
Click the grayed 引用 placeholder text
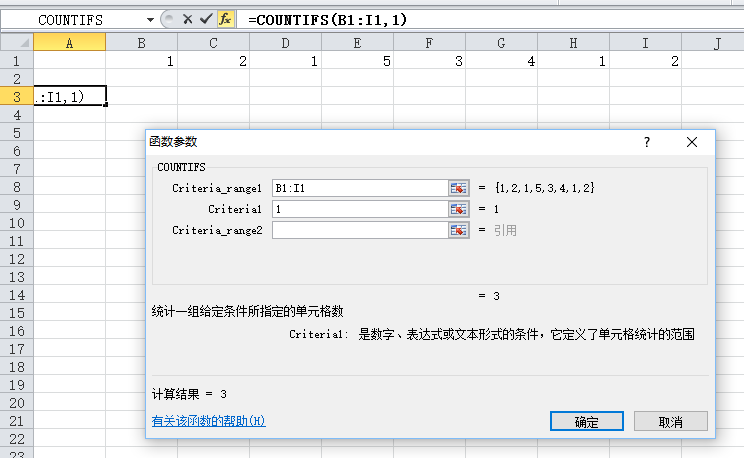[505, 231]
